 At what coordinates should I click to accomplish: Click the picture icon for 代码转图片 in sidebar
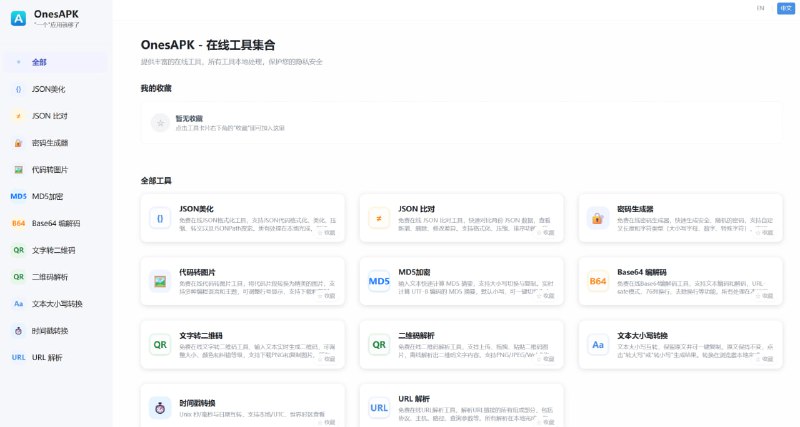[x=18, y=170]
